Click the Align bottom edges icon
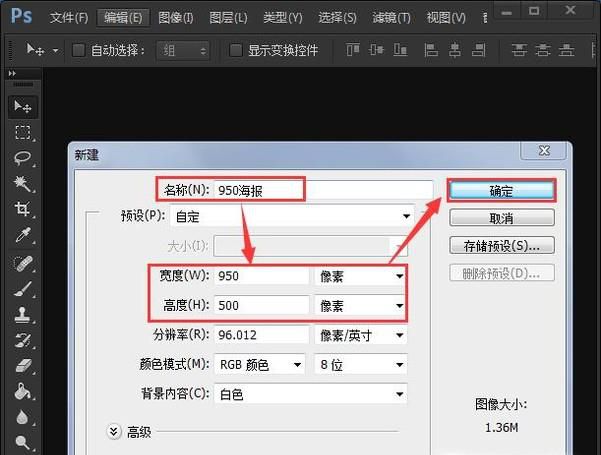This screenshot has height=455, width=601. point(400,50)
